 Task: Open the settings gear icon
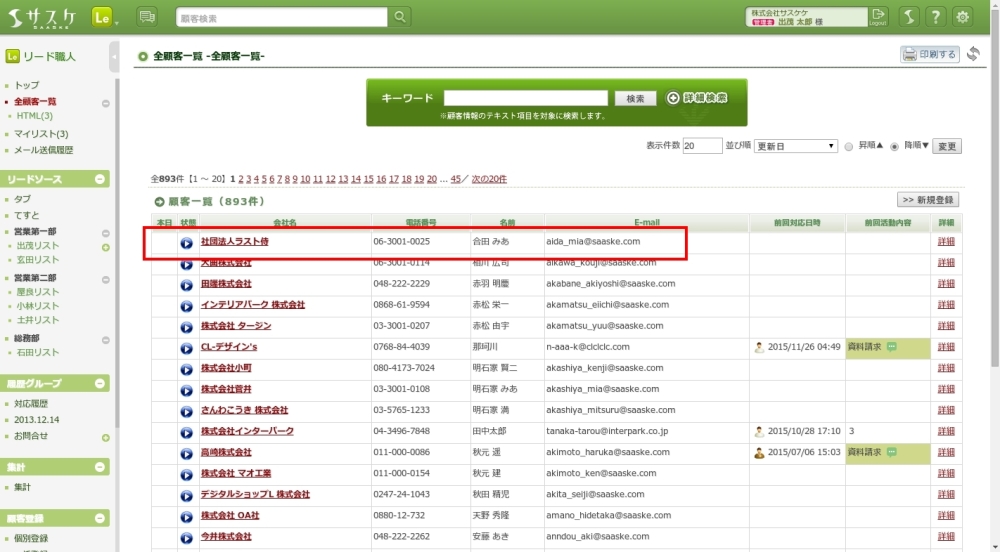[x=963, y=17]
